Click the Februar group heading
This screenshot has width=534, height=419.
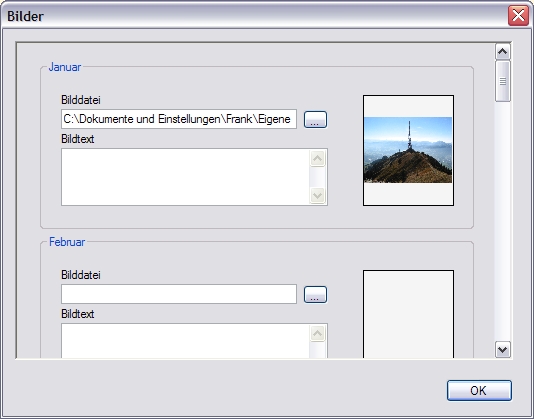point(67,242)
